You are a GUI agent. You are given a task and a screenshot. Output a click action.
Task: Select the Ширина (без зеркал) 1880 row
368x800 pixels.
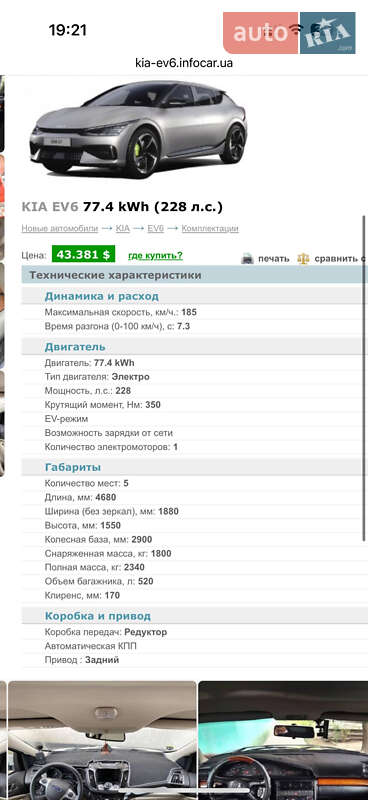tap(194, 511)
